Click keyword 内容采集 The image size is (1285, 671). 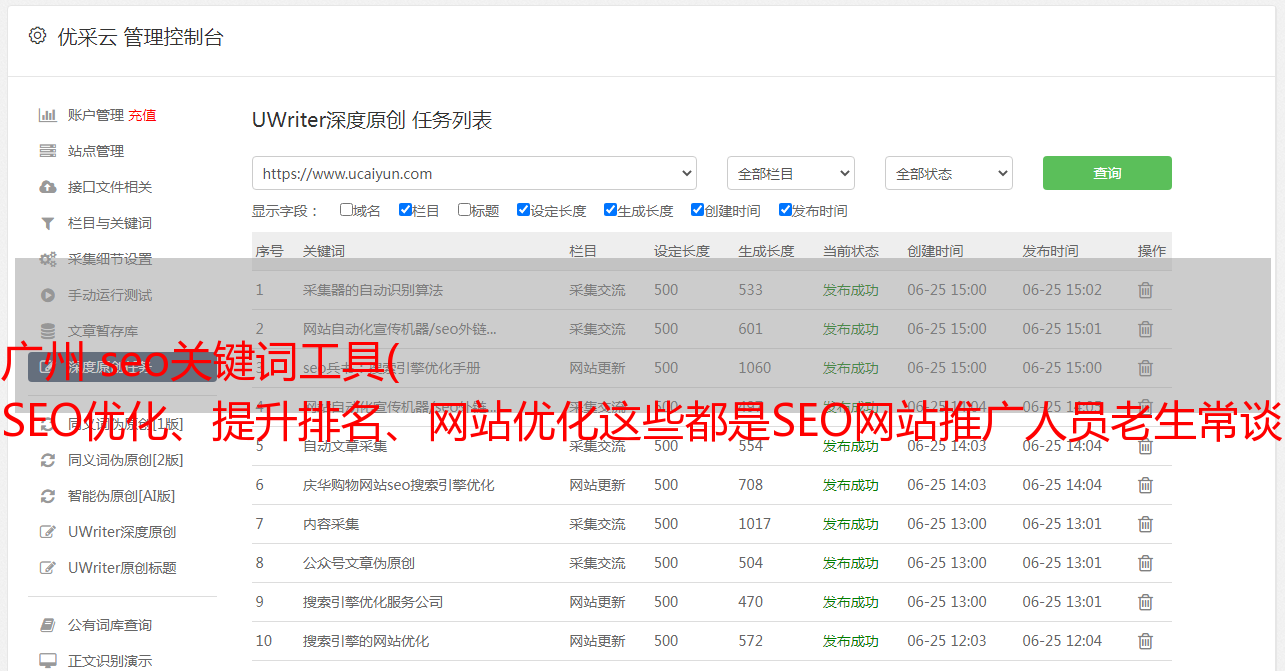[x=331, y=524]
